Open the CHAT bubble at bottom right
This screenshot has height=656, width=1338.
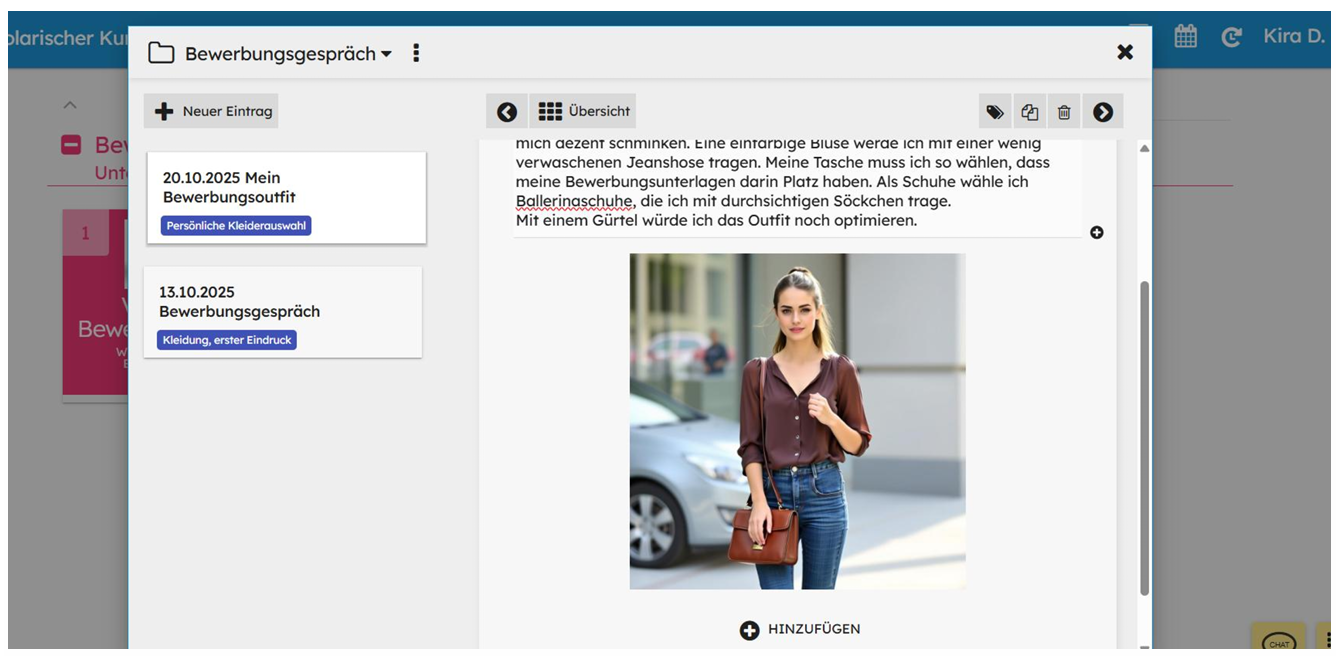point(1279,641)
